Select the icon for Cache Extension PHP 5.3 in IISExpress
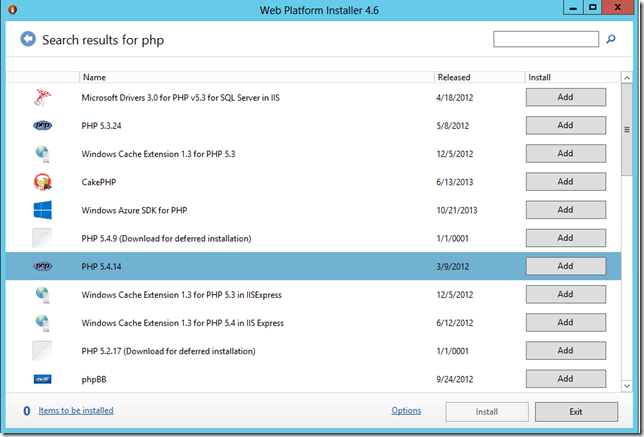 (43, 295)
